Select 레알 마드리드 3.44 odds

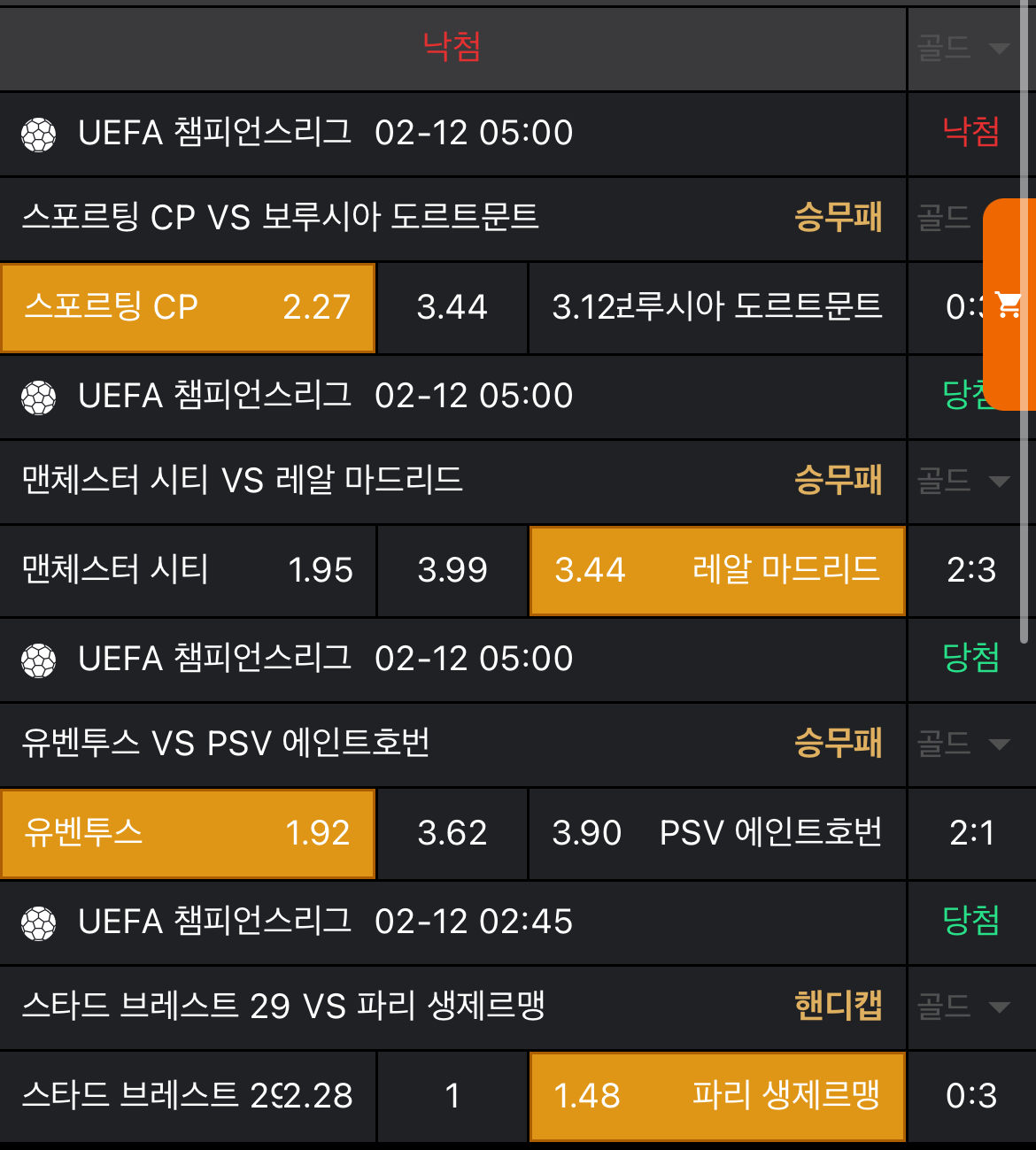pos(717,570)
